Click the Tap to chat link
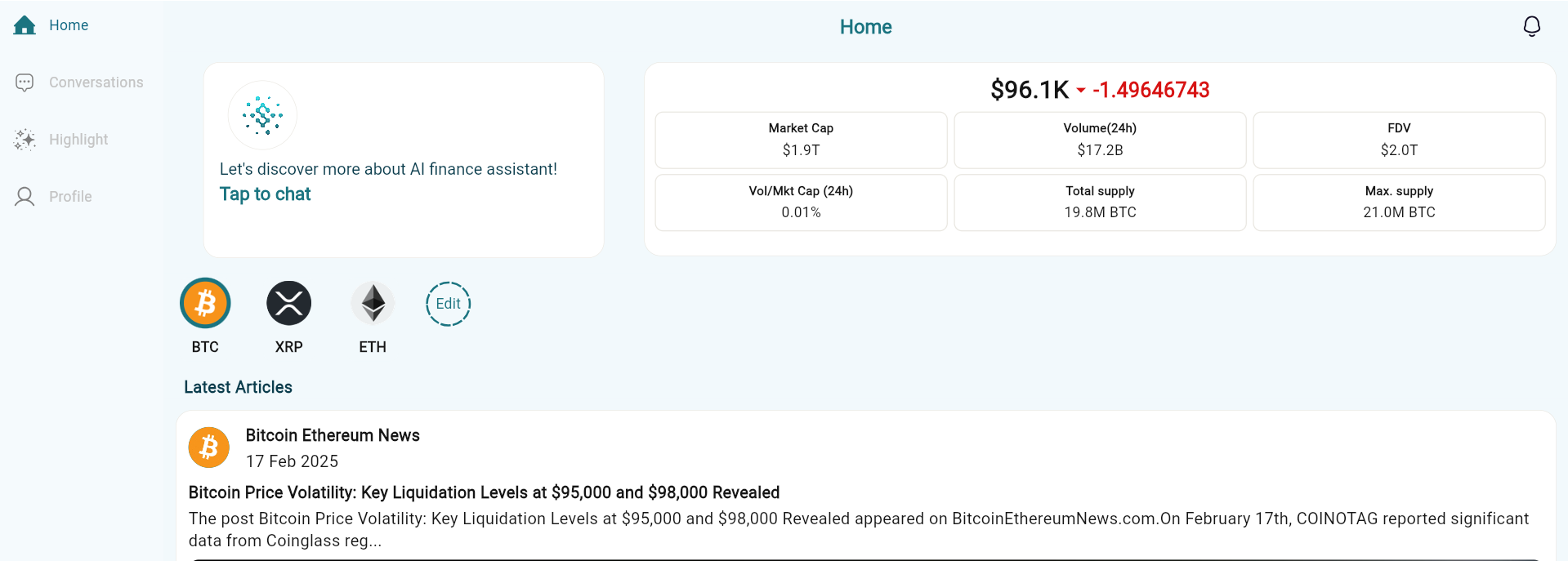Viewport: 1568px width, 561px height. (x=265, y=194)
